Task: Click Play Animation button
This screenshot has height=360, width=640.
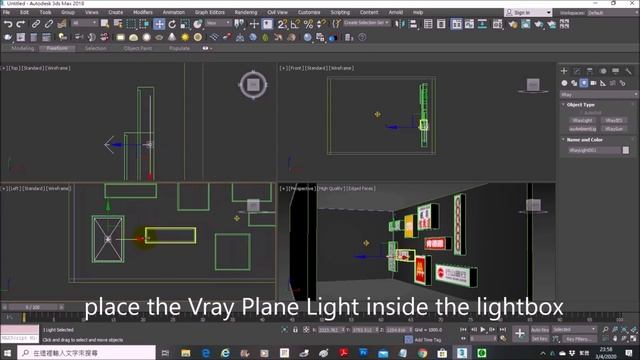Action: pos(483,329)
